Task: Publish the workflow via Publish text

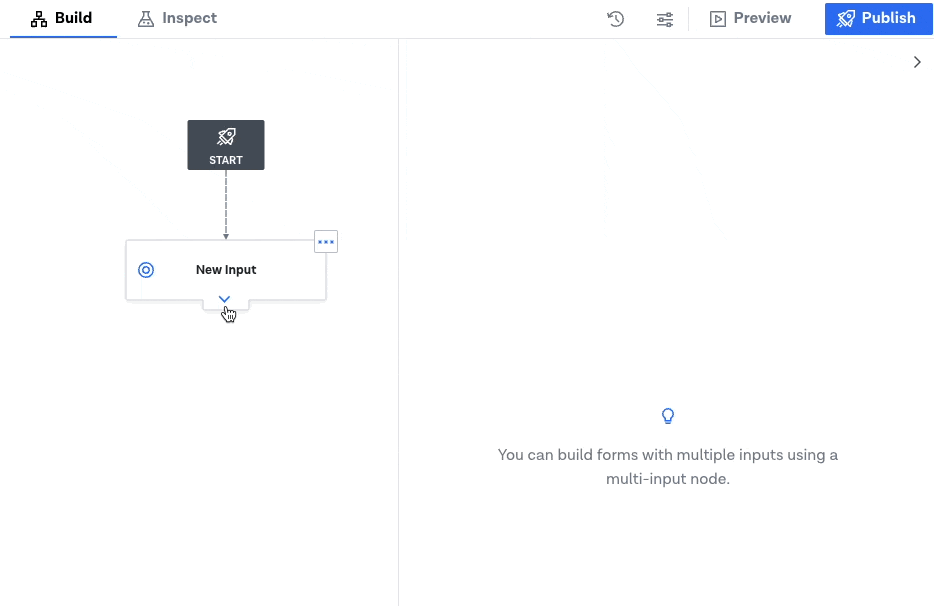Action: click(x=888, y=18)
